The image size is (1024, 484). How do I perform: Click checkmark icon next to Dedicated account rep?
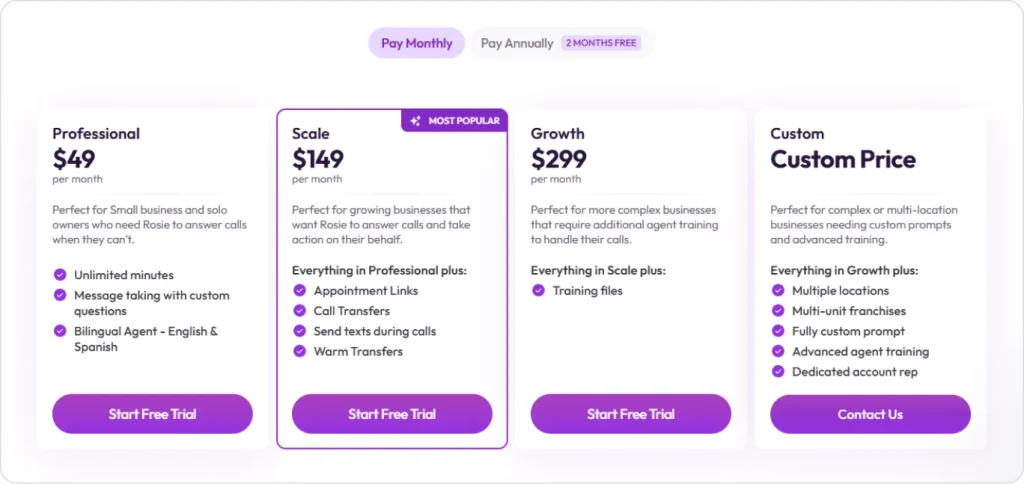tap(779, 372)
